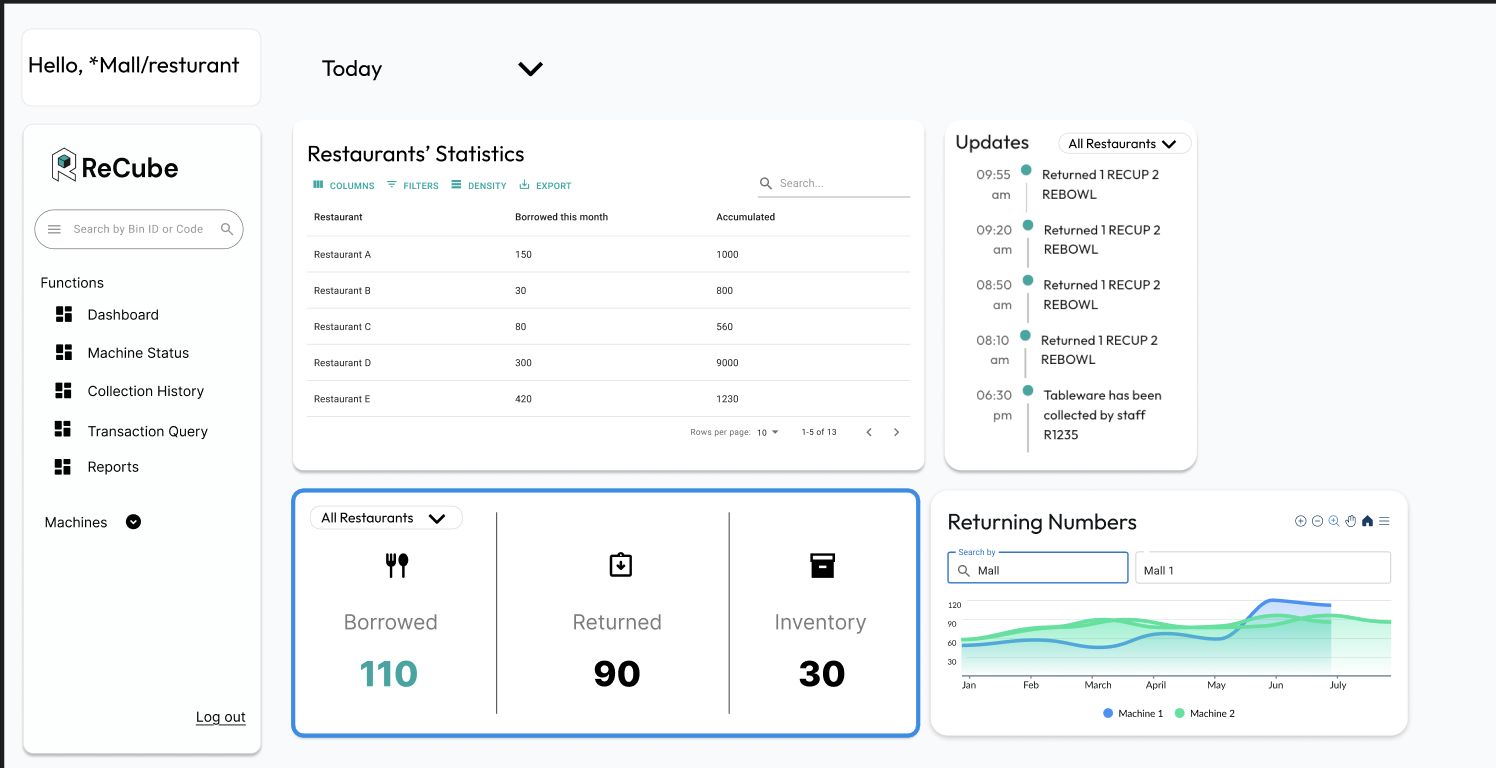Click the magnifier in Bin ID search box
Screen dimensions: 1496x768
(227, 229)
